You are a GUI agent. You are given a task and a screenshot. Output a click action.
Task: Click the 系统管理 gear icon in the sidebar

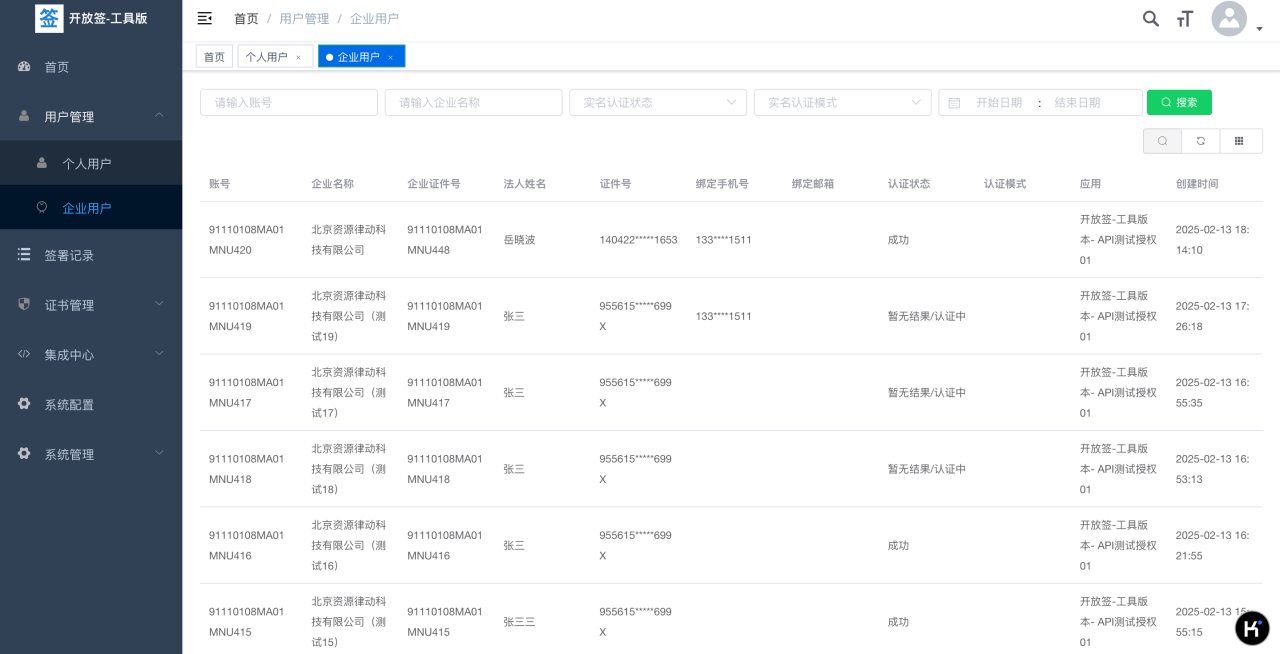click(x=24, y=453)
